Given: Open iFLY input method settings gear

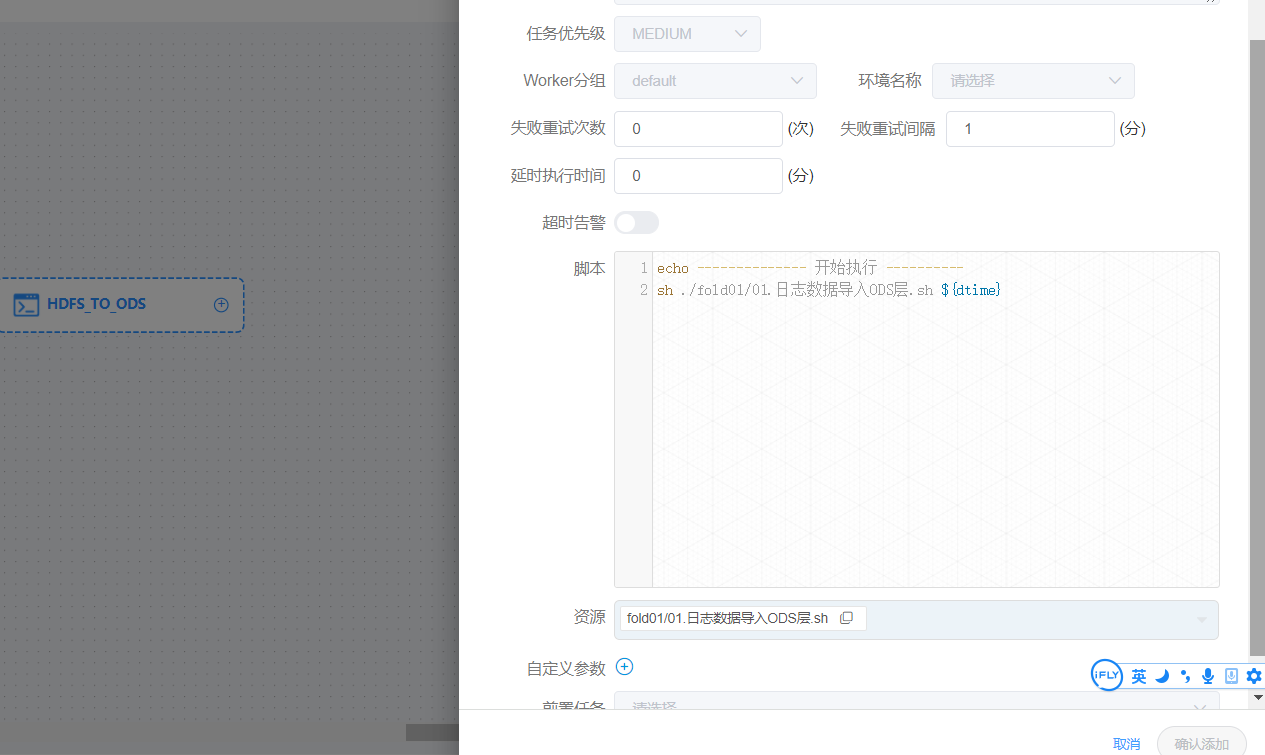Looking at the screenshot, I should pos(1253,676).
